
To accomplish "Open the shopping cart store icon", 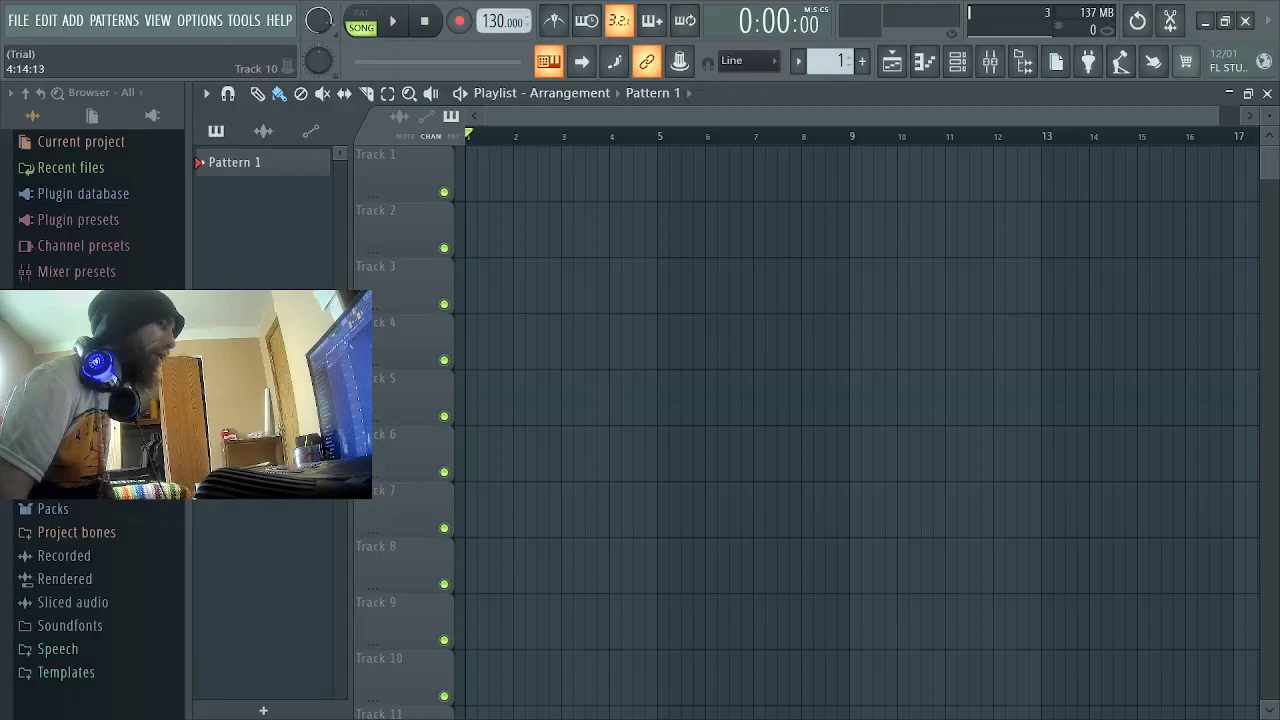I will tap(1186, 62).
